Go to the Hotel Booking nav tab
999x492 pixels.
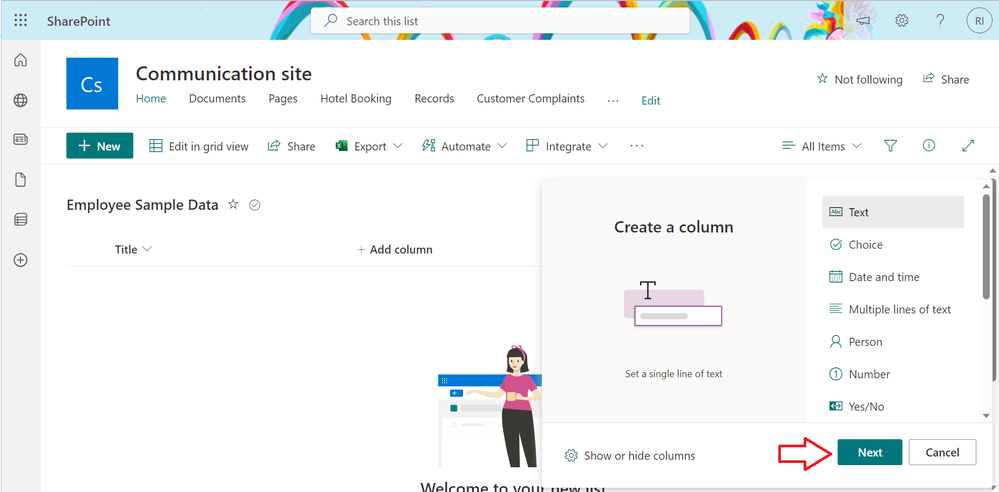click(355, 99)
